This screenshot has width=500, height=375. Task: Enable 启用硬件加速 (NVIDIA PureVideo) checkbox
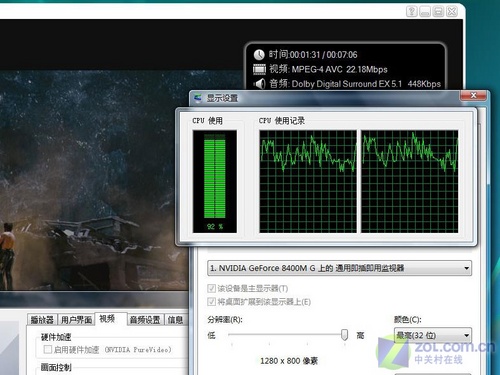click(x=48, y=349)
